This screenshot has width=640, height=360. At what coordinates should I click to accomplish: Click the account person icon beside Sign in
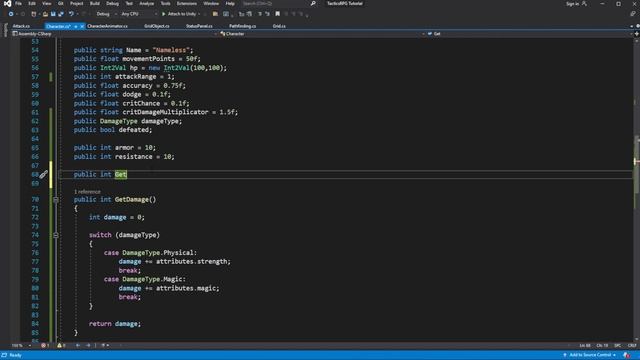click(x=584, y=4)
